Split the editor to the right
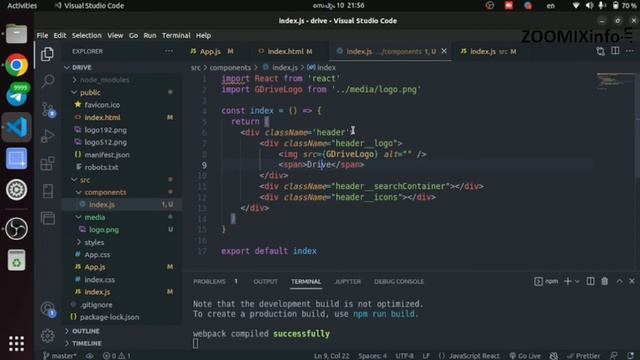This screenshot has width=640, height=360. click(615, 51)
